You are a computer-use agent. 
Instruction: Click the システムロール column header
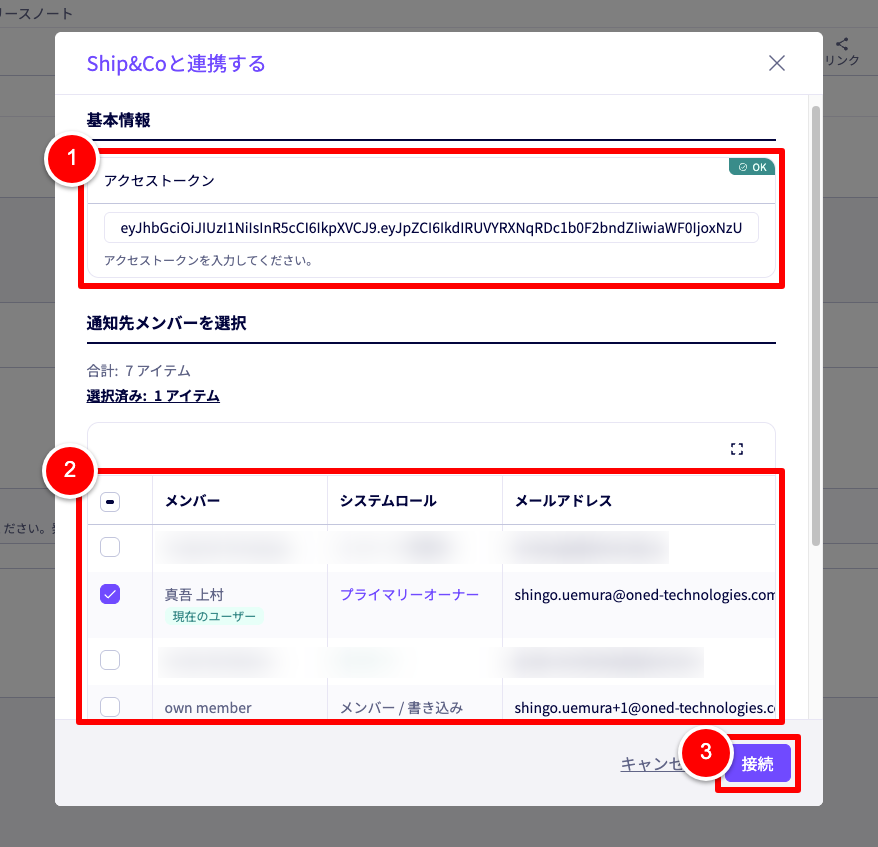[388, 500]
